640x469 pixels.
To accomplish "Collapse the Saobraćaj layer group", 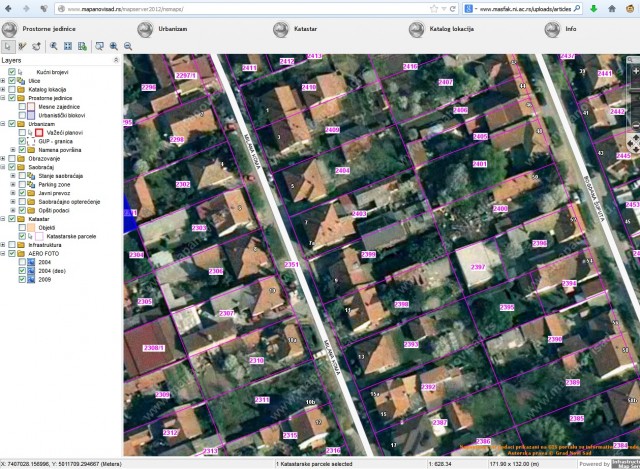I will pos(4,167).
